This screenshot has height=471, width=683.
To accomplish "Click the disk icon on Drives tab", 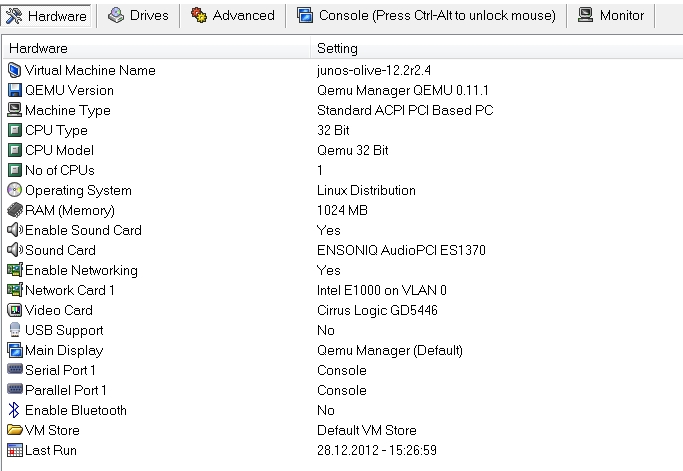I will (115, 15).
